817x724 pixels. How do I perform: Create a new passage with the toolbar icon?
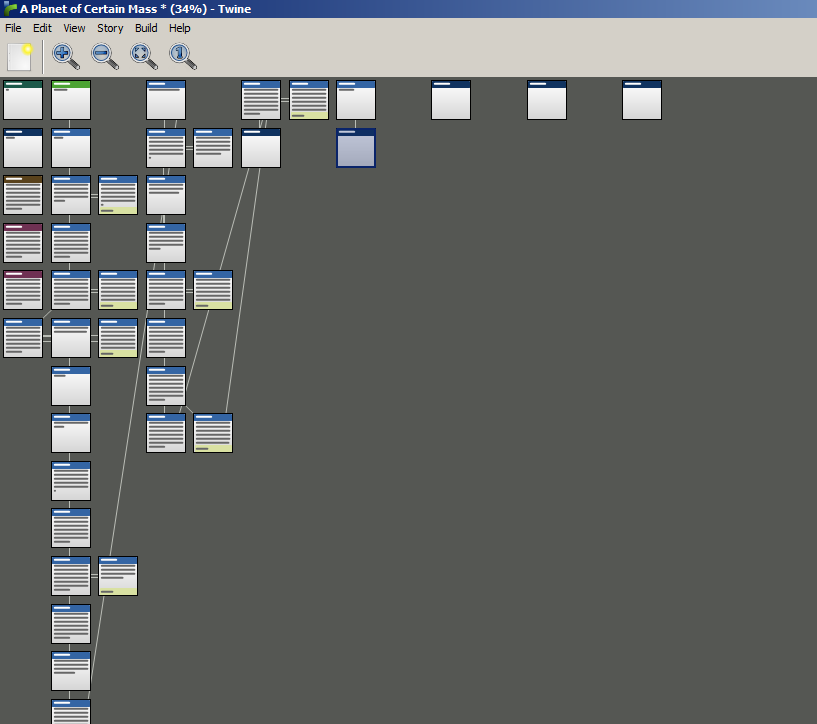pos(20,56)
